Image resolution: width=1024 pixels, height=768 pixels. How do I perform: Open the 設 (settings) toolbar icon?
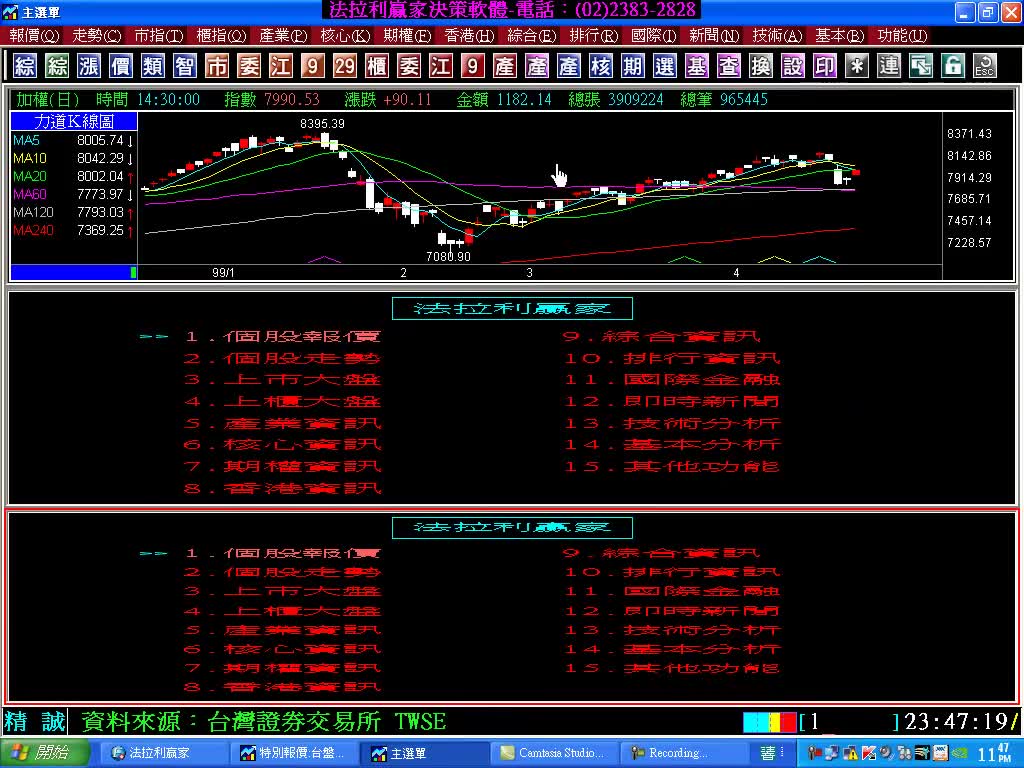coord(793,66)
